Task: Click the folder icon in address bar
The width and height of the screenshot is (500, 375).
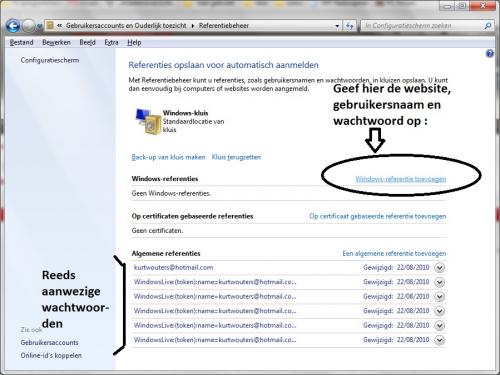Action: (50, 25)
